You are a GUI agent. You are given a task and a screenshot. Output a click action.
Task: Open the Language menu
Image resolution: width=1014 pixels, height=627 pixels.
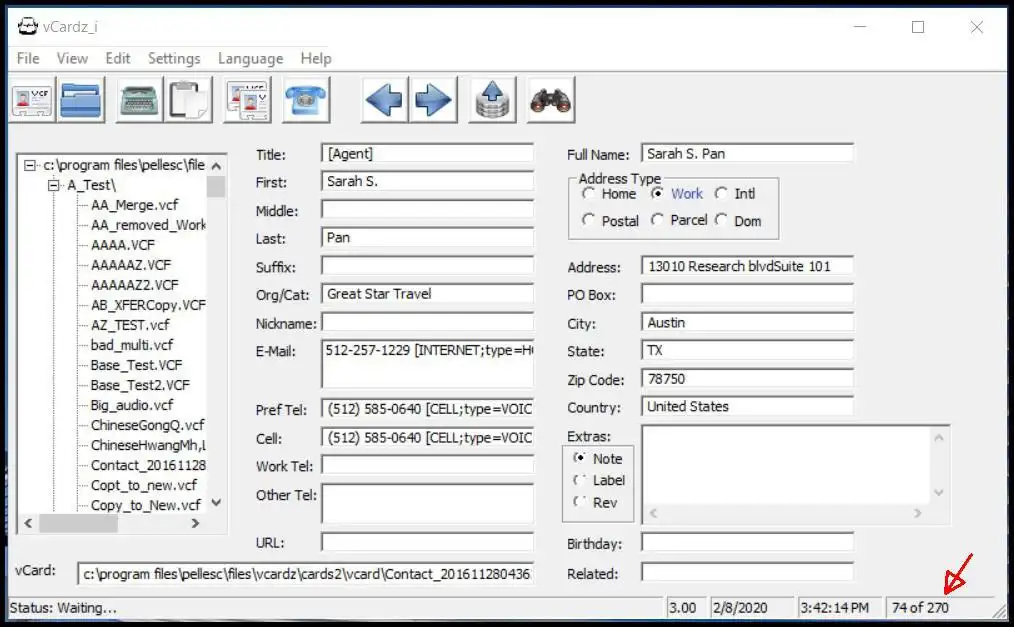250,58
